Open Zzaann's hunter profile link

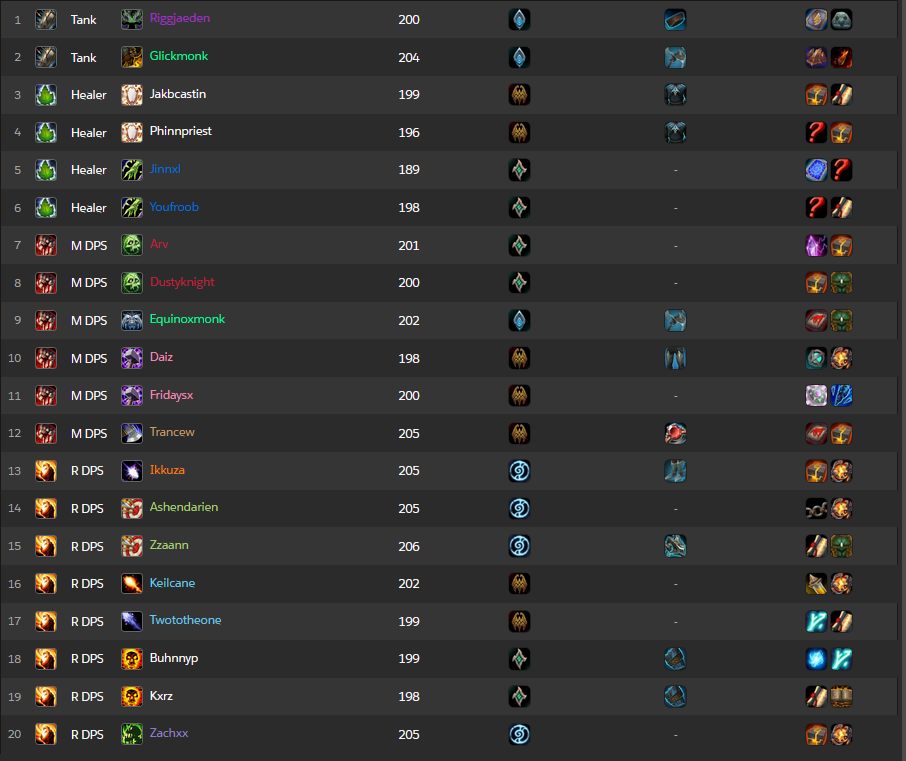point(169,545)
